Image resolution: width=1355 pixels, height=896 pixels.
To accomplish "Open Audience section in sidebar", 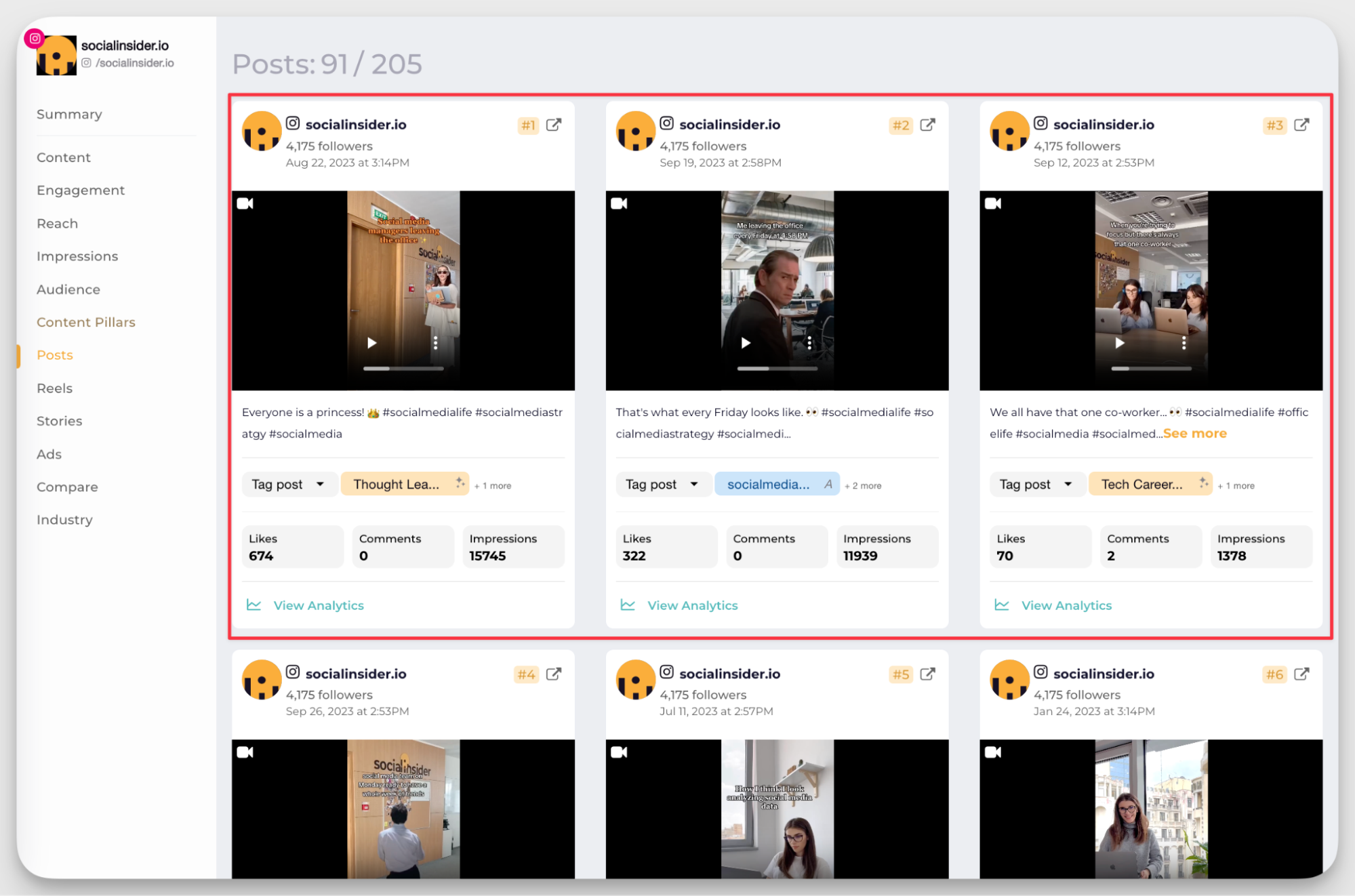I will [x=68, y=289].
